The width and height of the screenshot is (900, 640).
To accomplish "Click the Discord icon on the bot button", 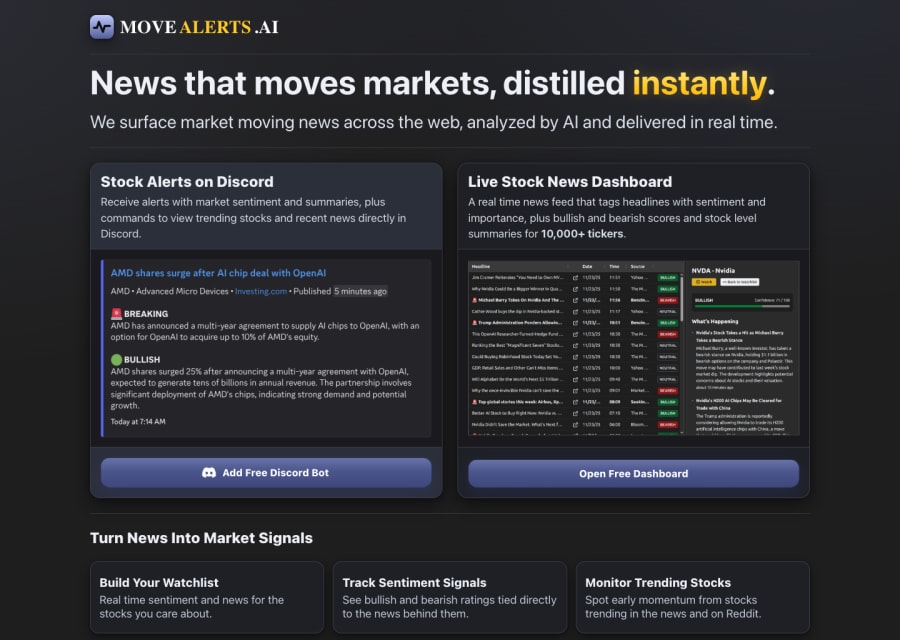I will tap(207, 473).
